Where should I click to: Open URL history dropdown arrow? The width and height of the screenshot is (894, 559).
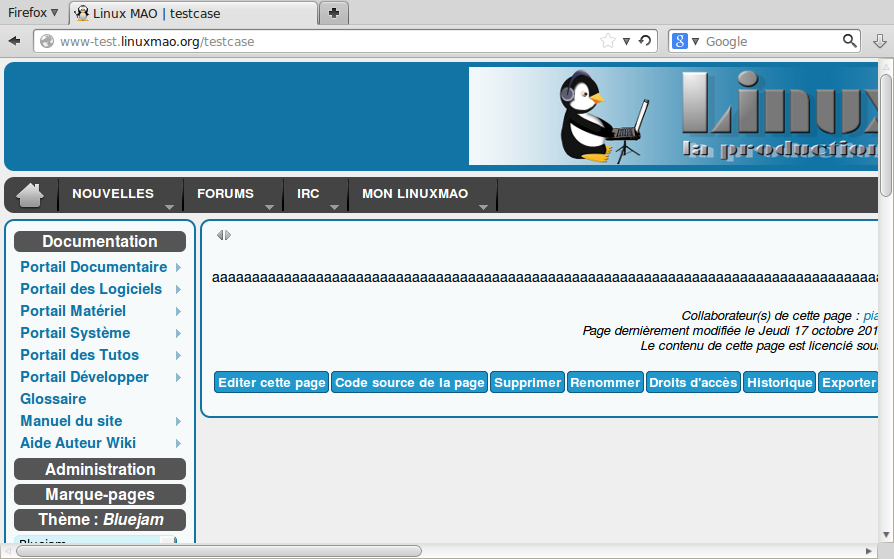626,41
